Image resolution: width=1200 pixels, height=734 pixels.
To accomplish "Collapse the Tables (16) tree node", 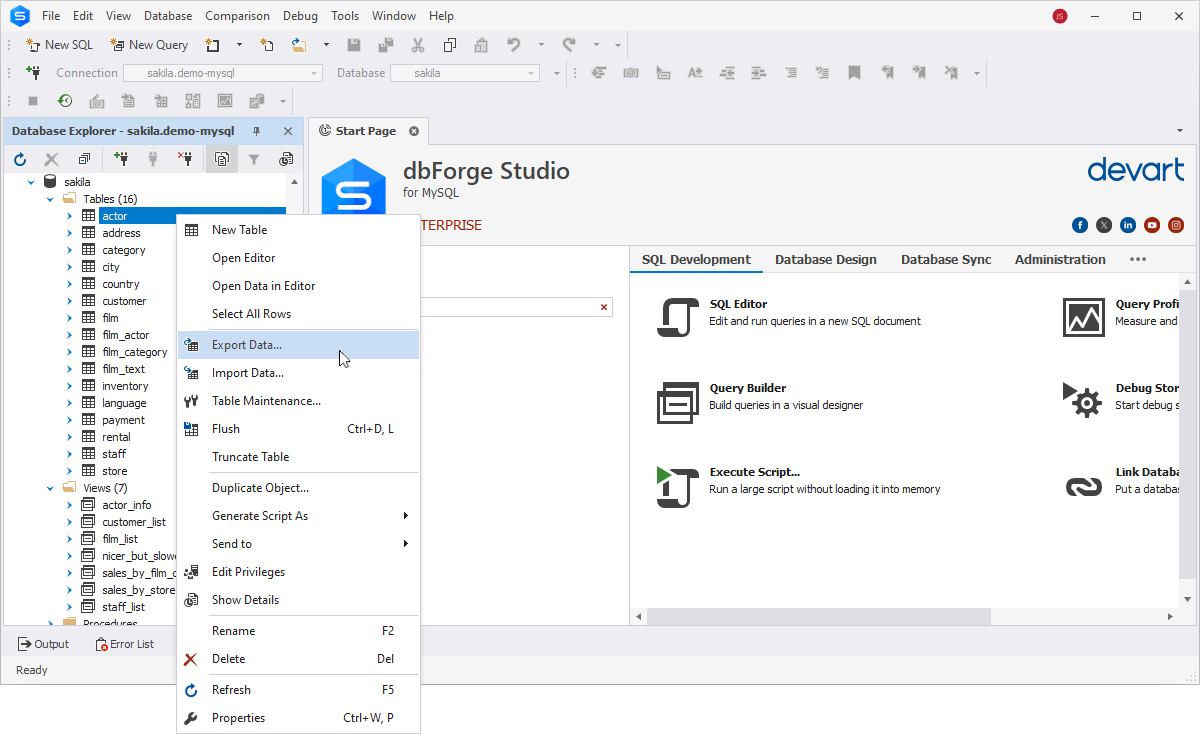I will tap(50, 199).
